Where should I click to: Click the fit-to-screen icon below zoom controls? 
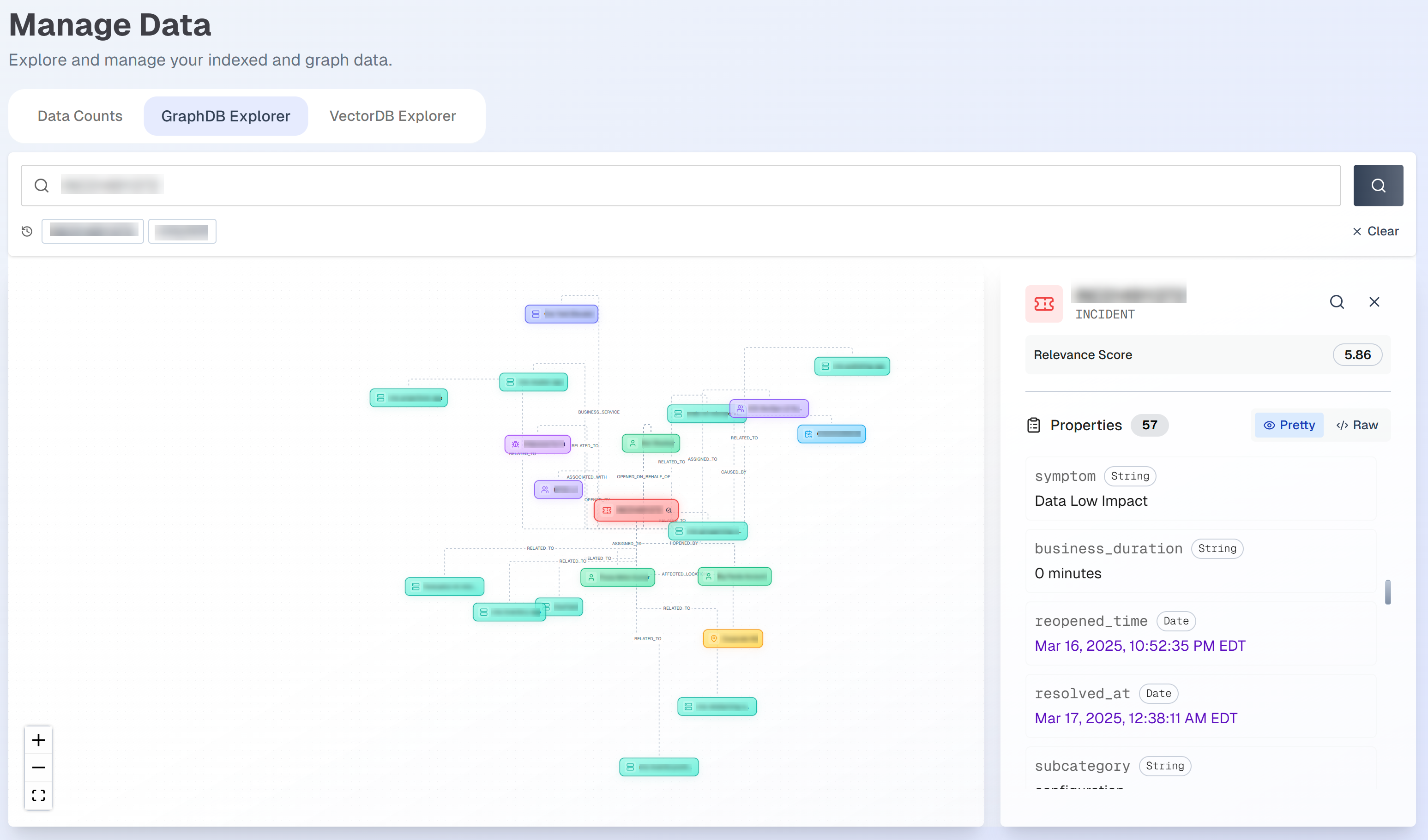38,795
